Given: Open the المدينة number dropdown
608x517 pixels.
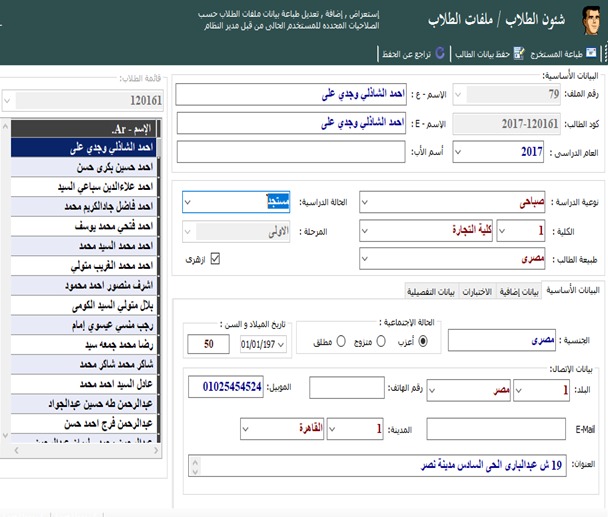Looking at the screenshot, I should tap(332, 429).
